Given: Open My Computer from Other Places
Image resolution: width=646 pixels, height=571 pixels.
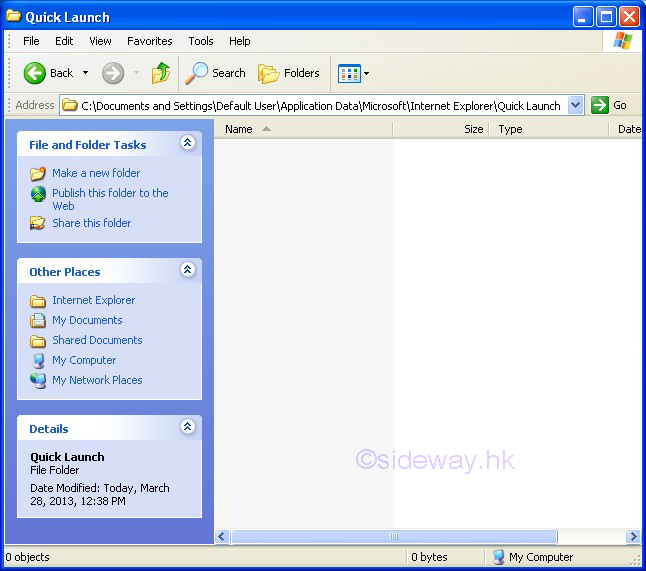Looking at the screenshot, I should [84, 360].
